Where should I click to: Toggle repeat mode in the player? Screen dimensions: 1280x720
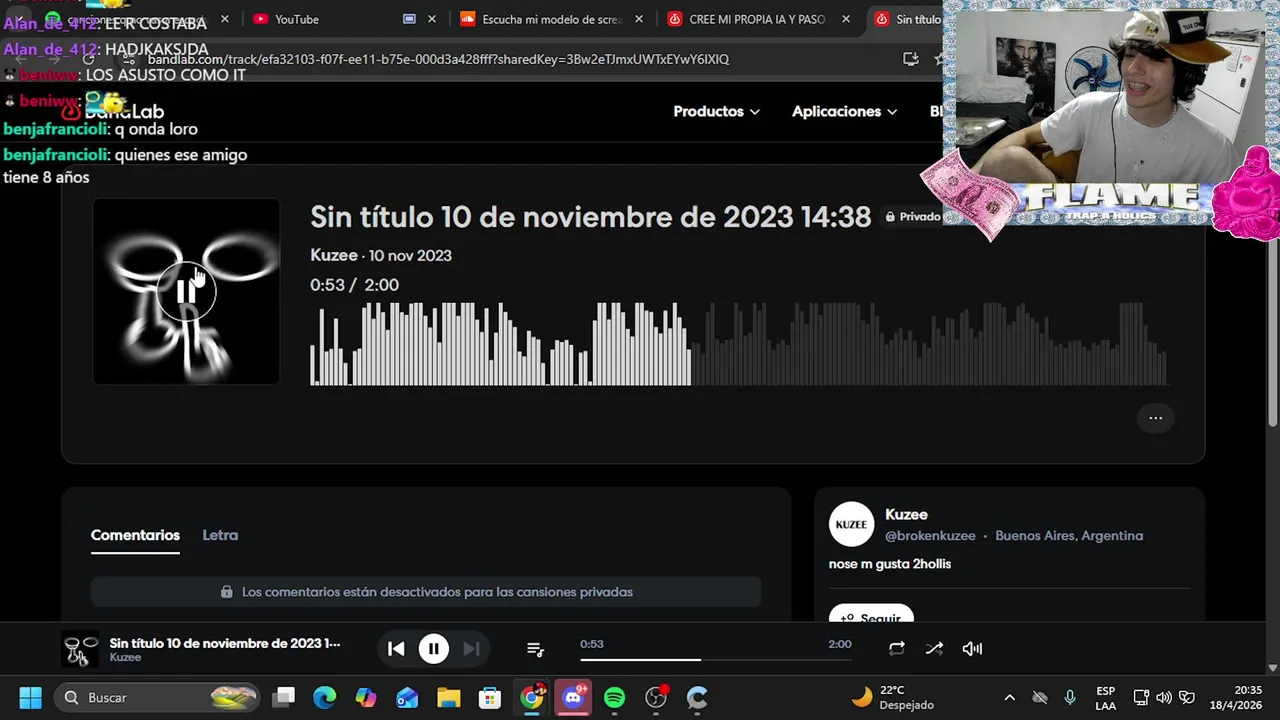[897, 649]
